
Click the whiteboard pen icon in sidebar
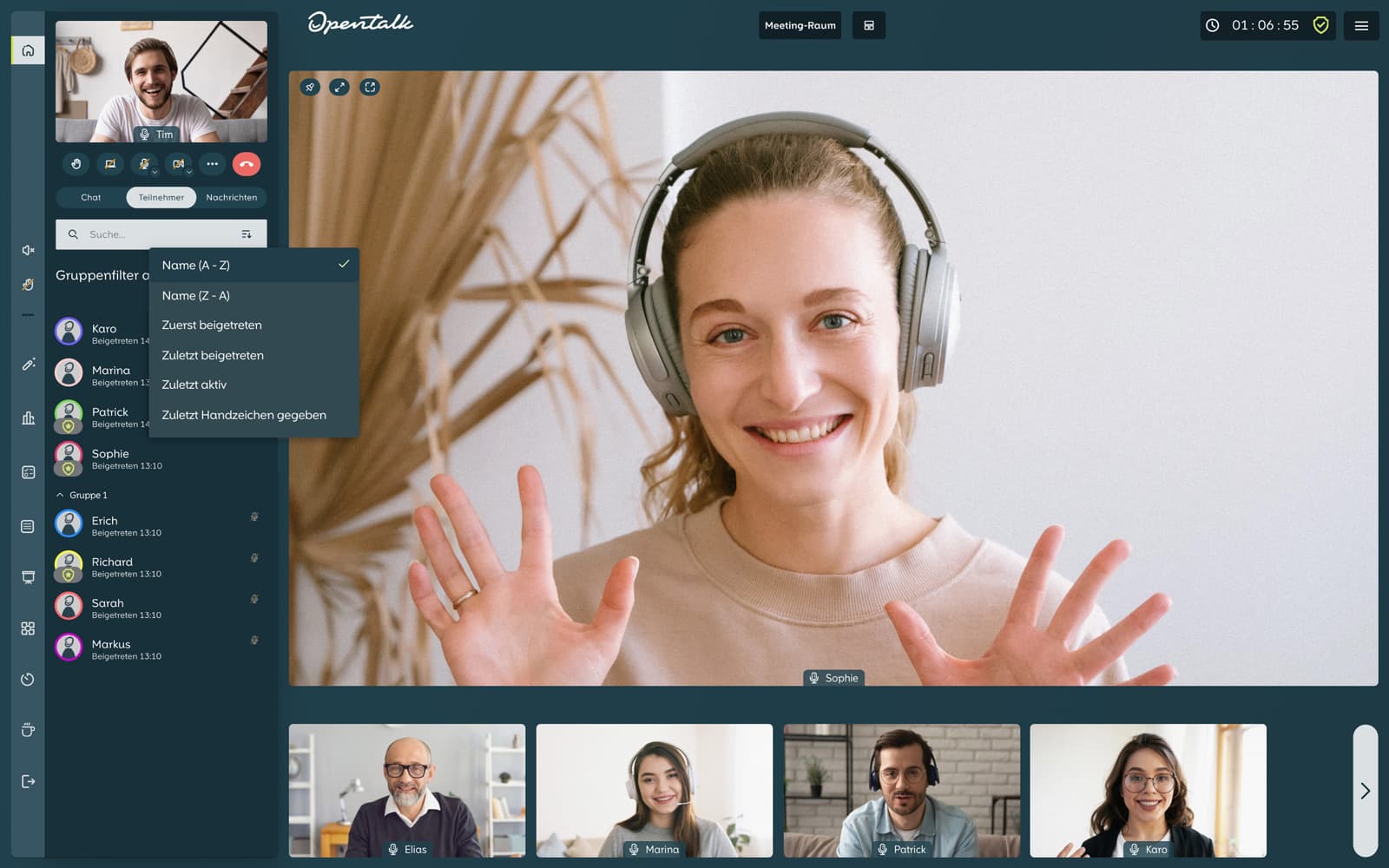pyautogui.click(x=28, y=365)
